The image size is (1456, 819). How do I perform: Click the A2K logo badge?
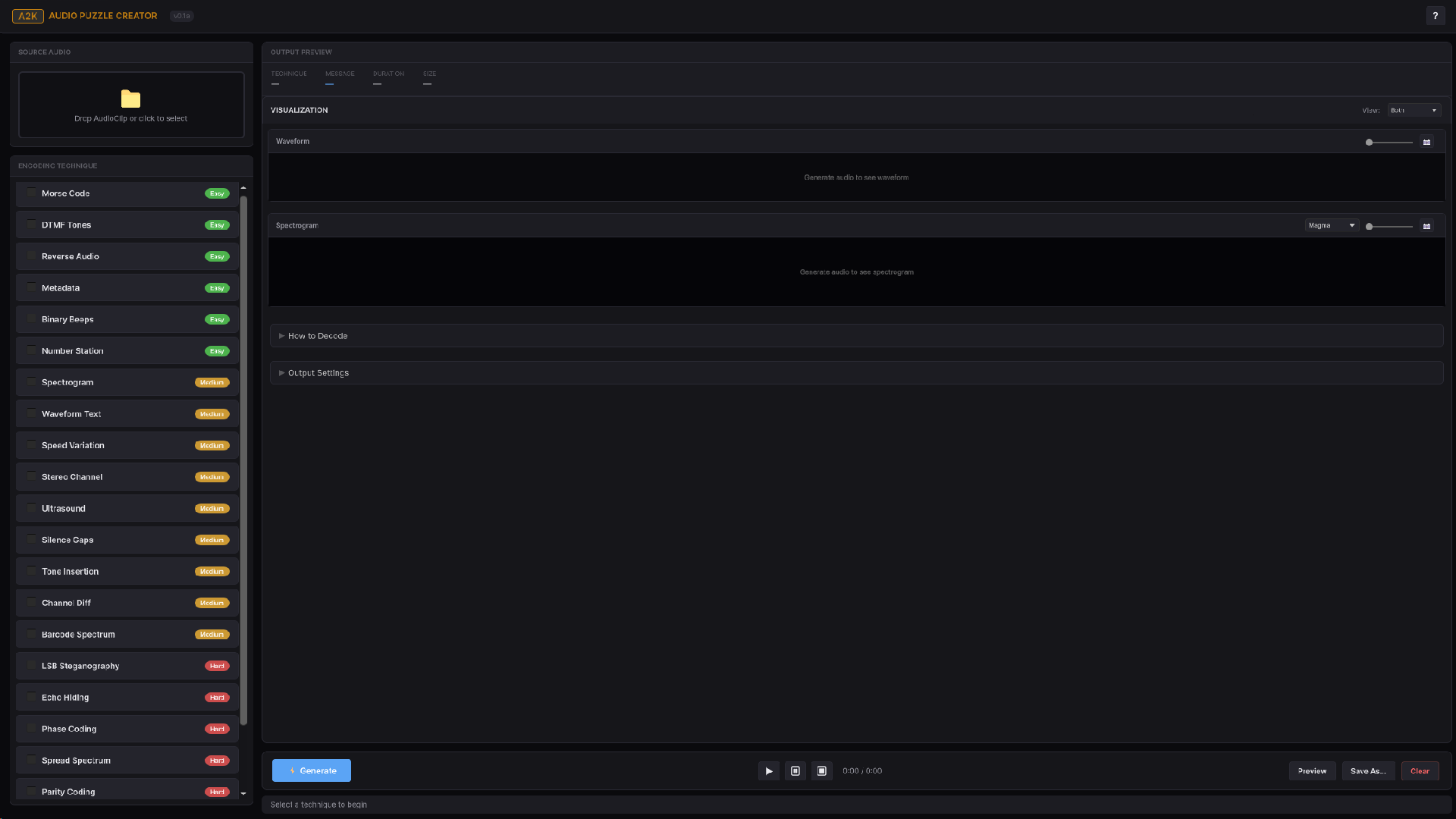pos(27,15)
